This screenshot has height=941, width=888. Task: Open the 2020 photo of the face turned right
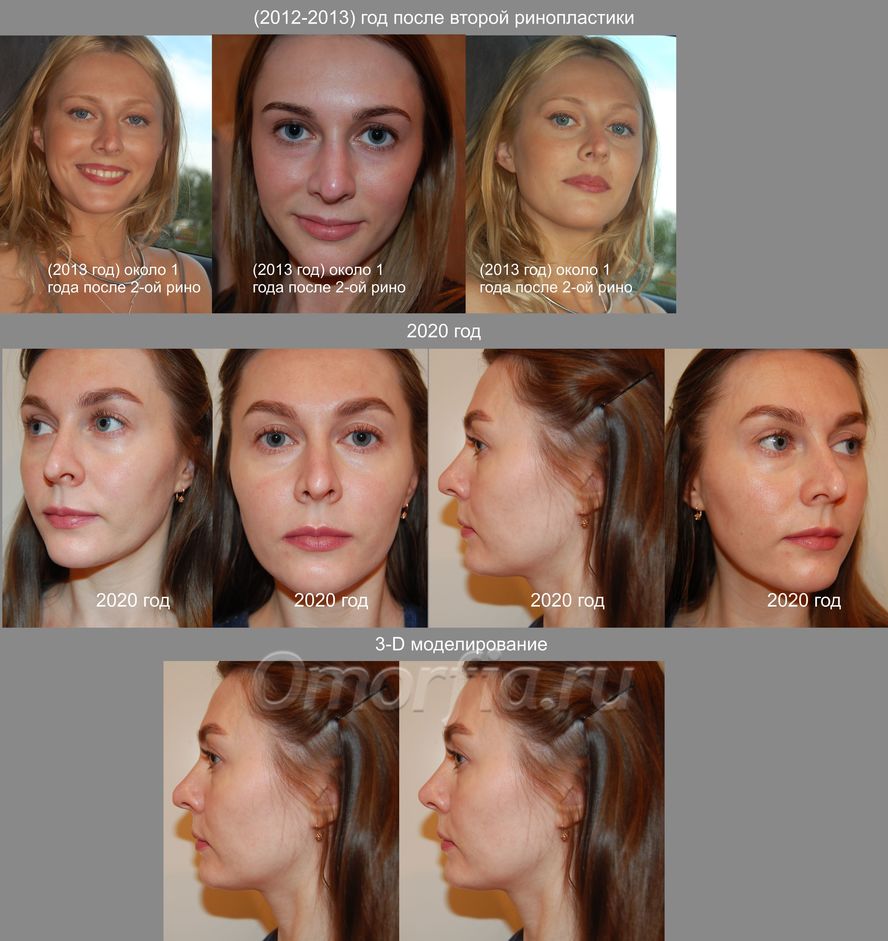(x=776, y=488)
